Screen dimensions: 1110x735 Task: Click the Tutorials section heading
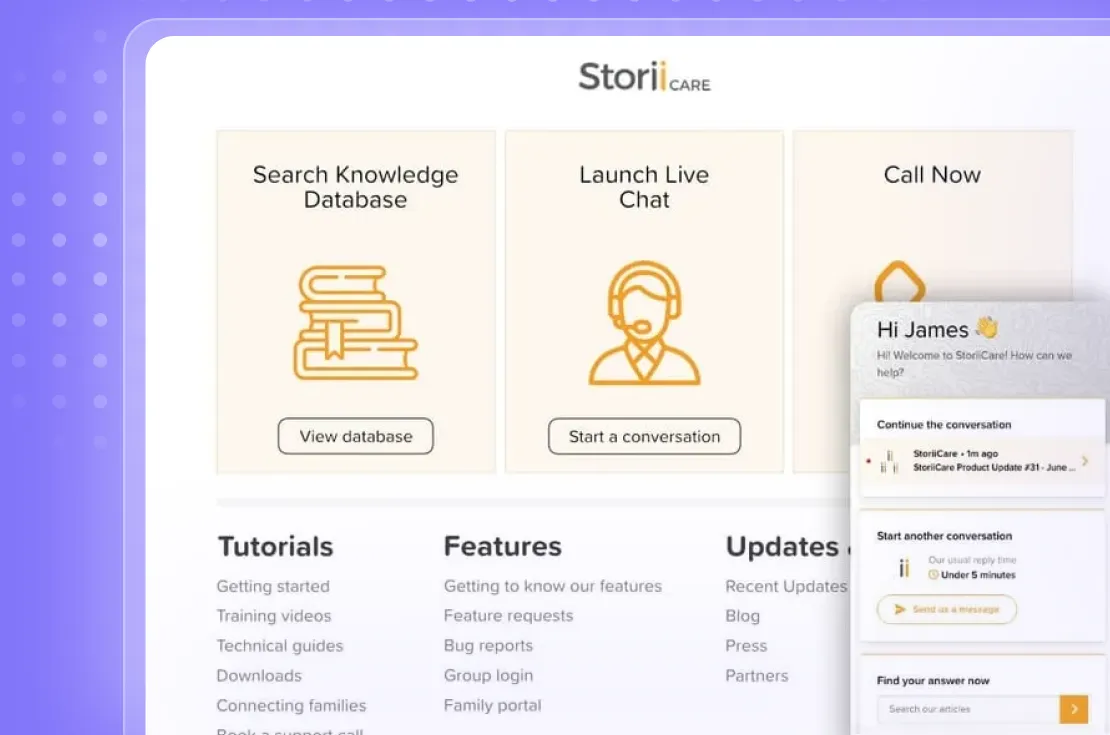pyautogui.click(x=275, y=547)
